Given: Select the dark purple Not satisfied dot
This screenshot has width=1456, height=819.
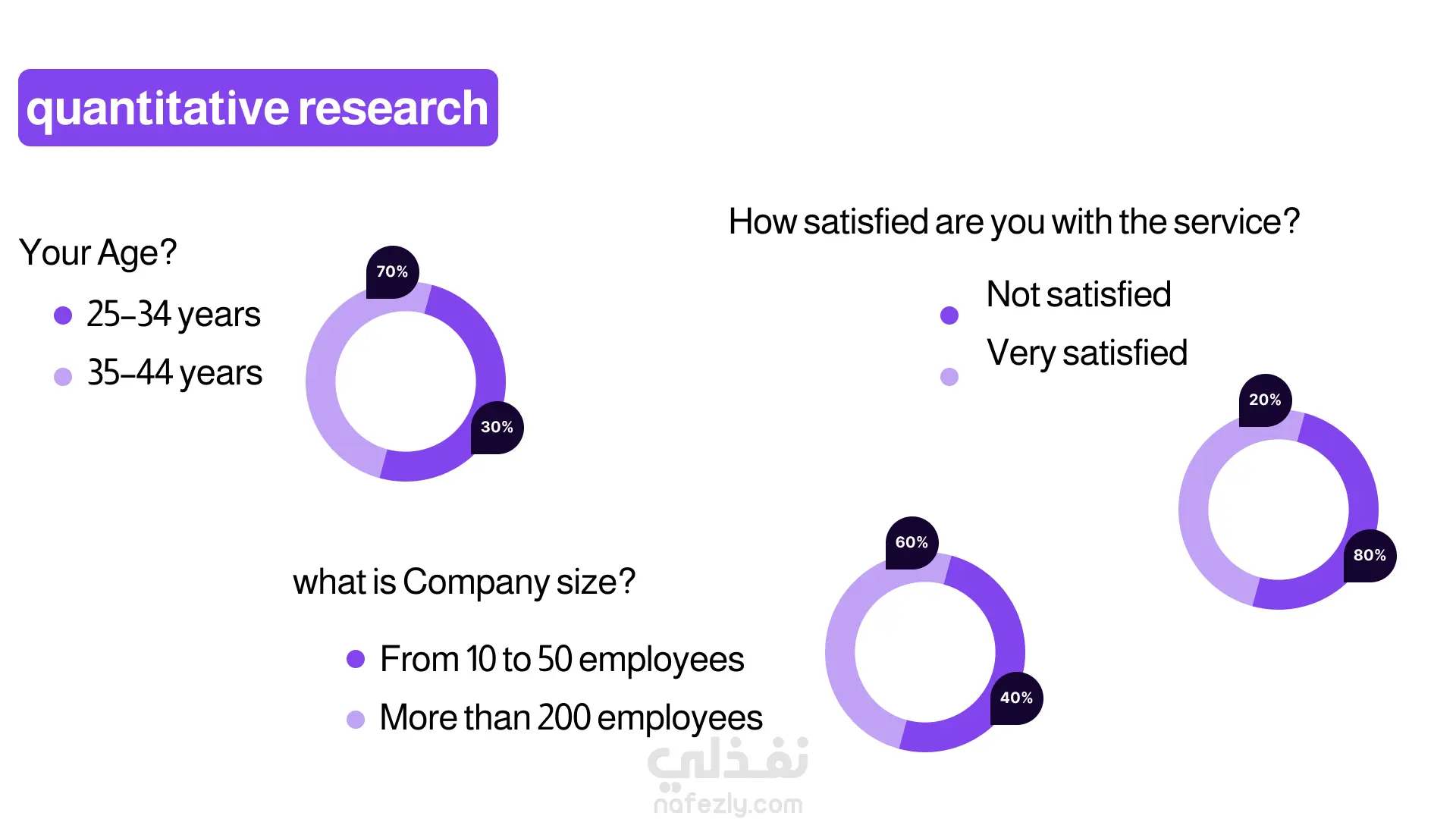Looking at the screenshot, I should 949,315.
